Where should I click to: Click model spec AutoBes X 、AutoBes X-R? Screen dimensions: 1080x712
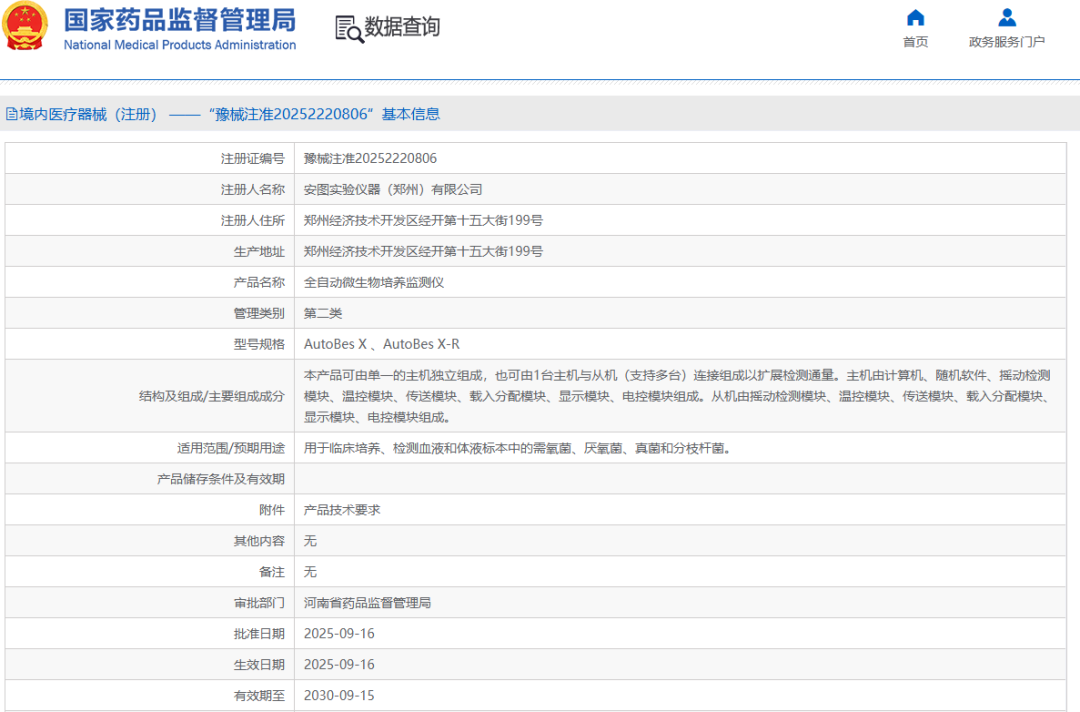382,344
